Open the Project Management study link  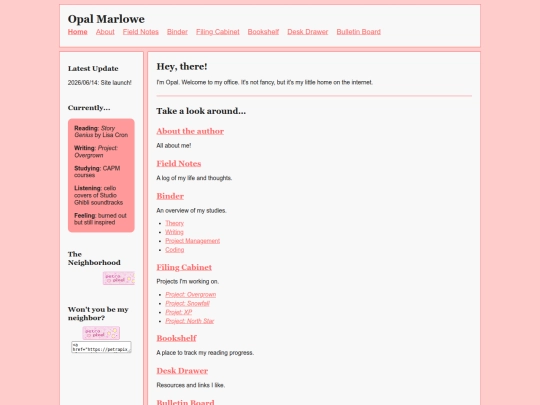(193, 241)
